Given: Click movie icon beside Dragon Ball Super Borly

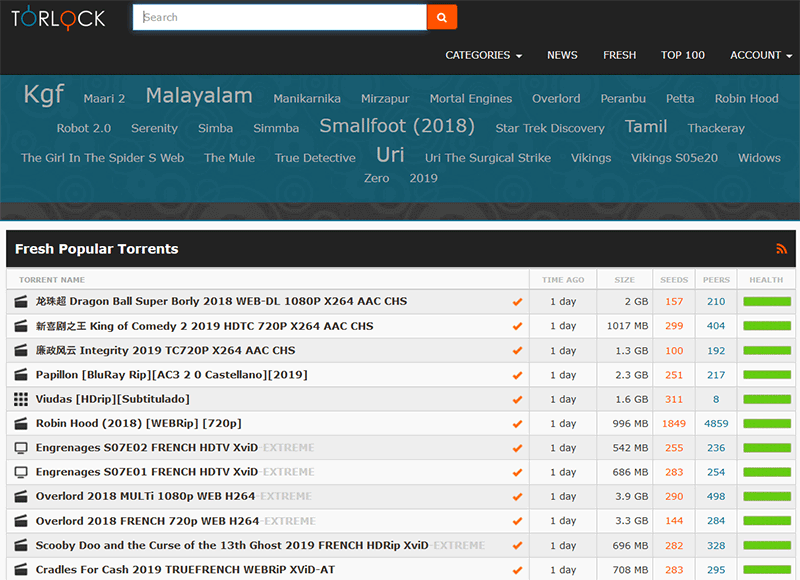Looking at the screenshot, I should click(21, 301).
